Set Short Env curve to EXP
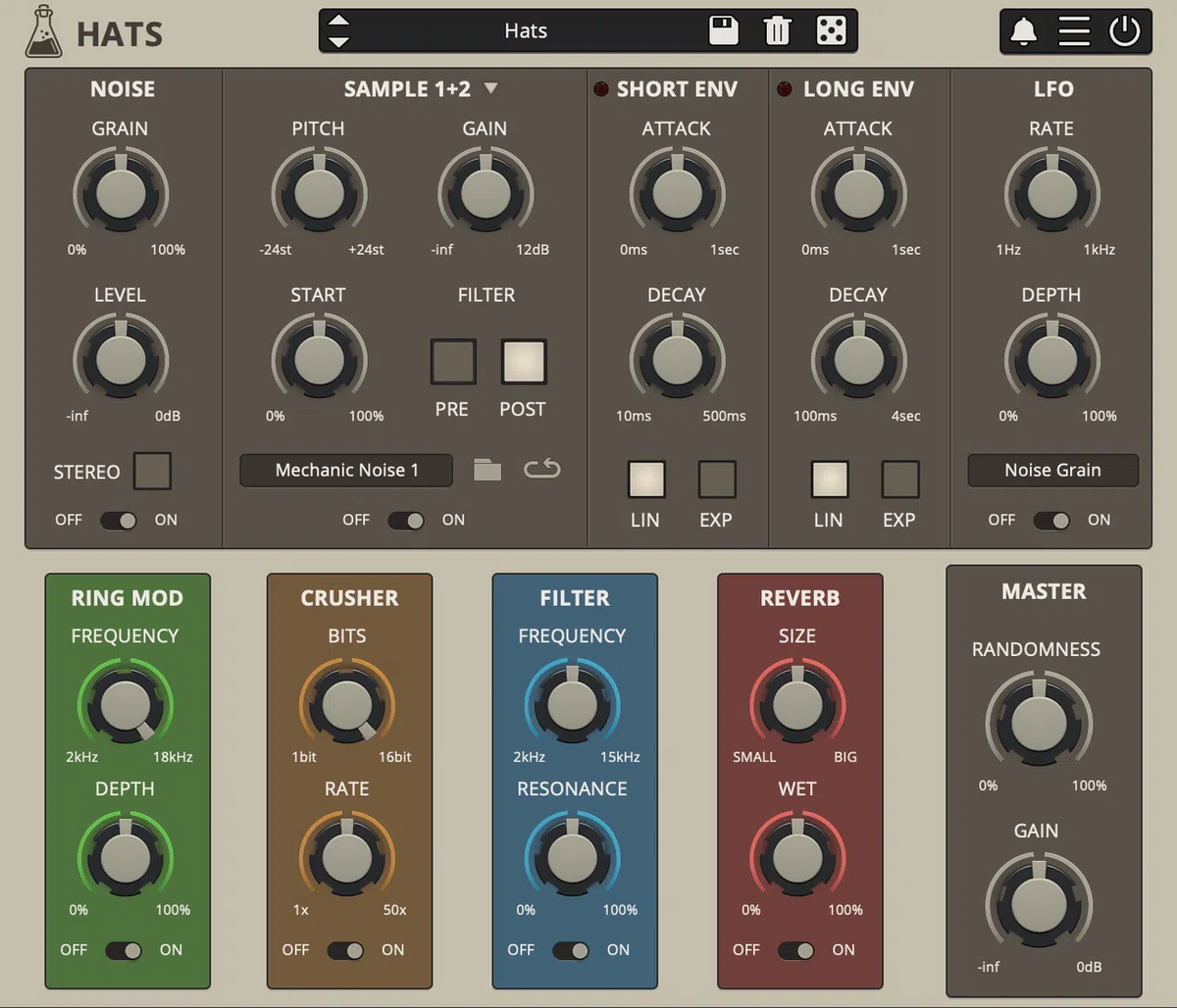 pyautogui.click(x=716, y=479)
